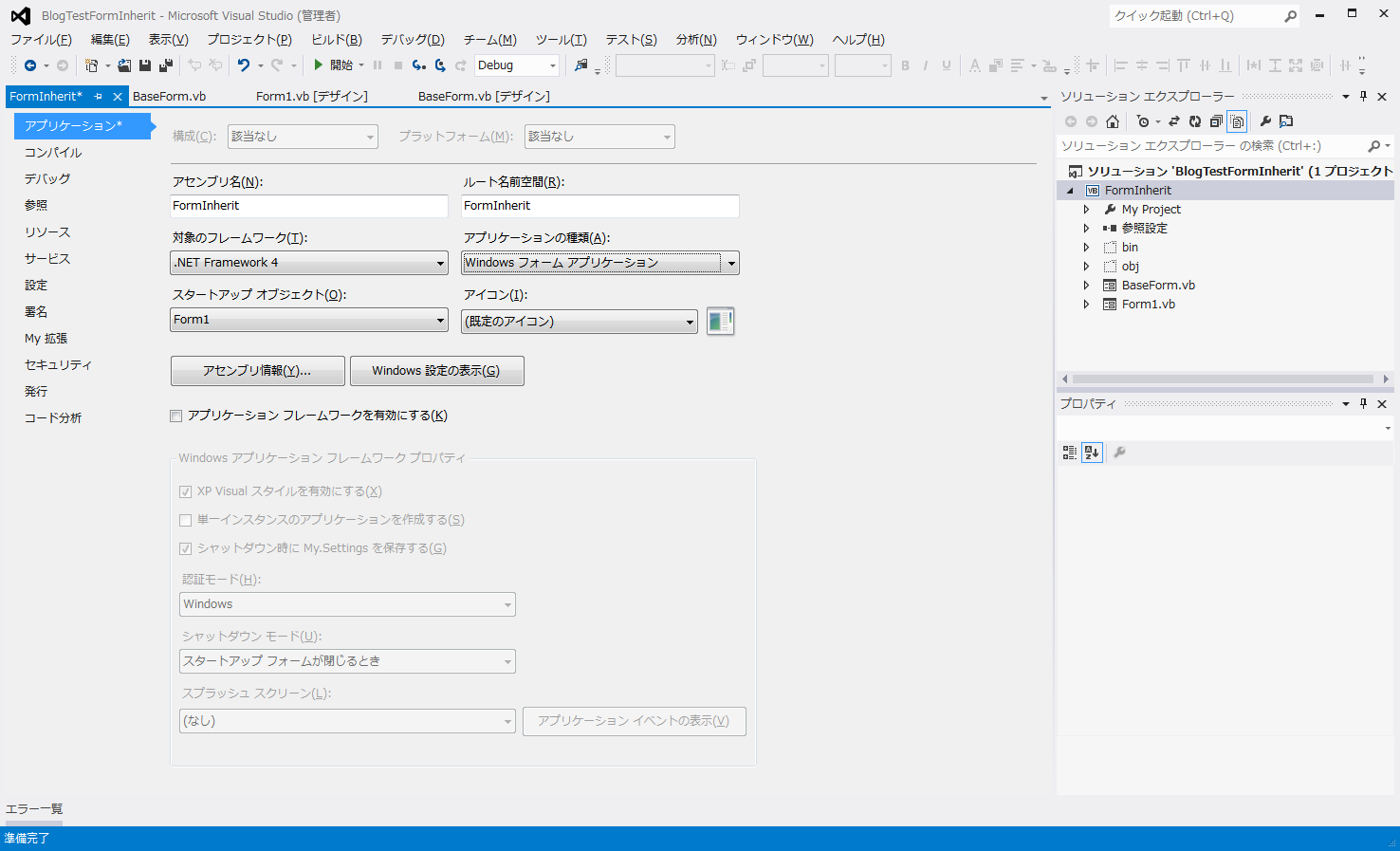Click the アセンブリ情報 button
1400x851 pixels.
(258, 371)
